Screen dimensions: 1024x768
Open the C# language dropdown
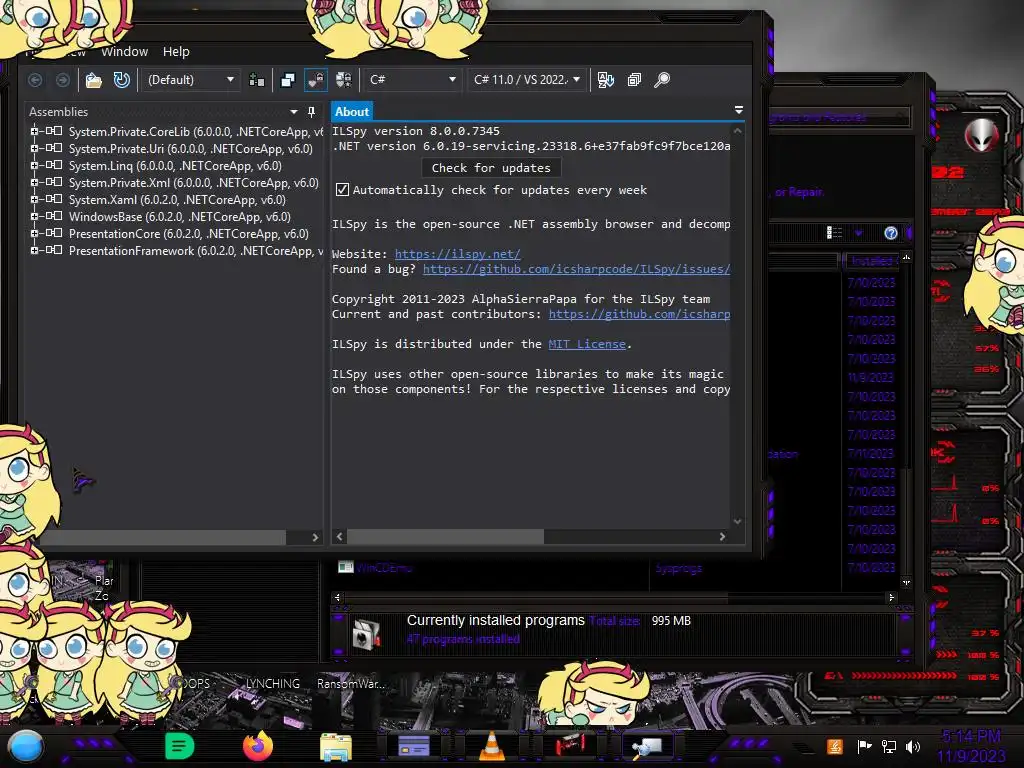click(x=412, y=80)
